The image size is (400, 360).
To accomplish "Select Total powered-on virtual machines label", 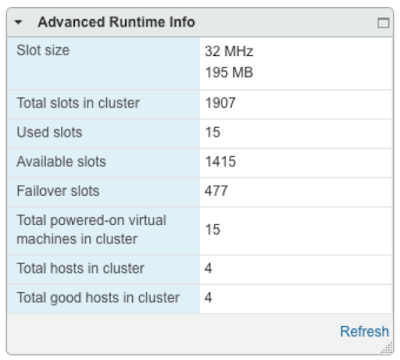I will pyautogui.click(x=91, y=230).
